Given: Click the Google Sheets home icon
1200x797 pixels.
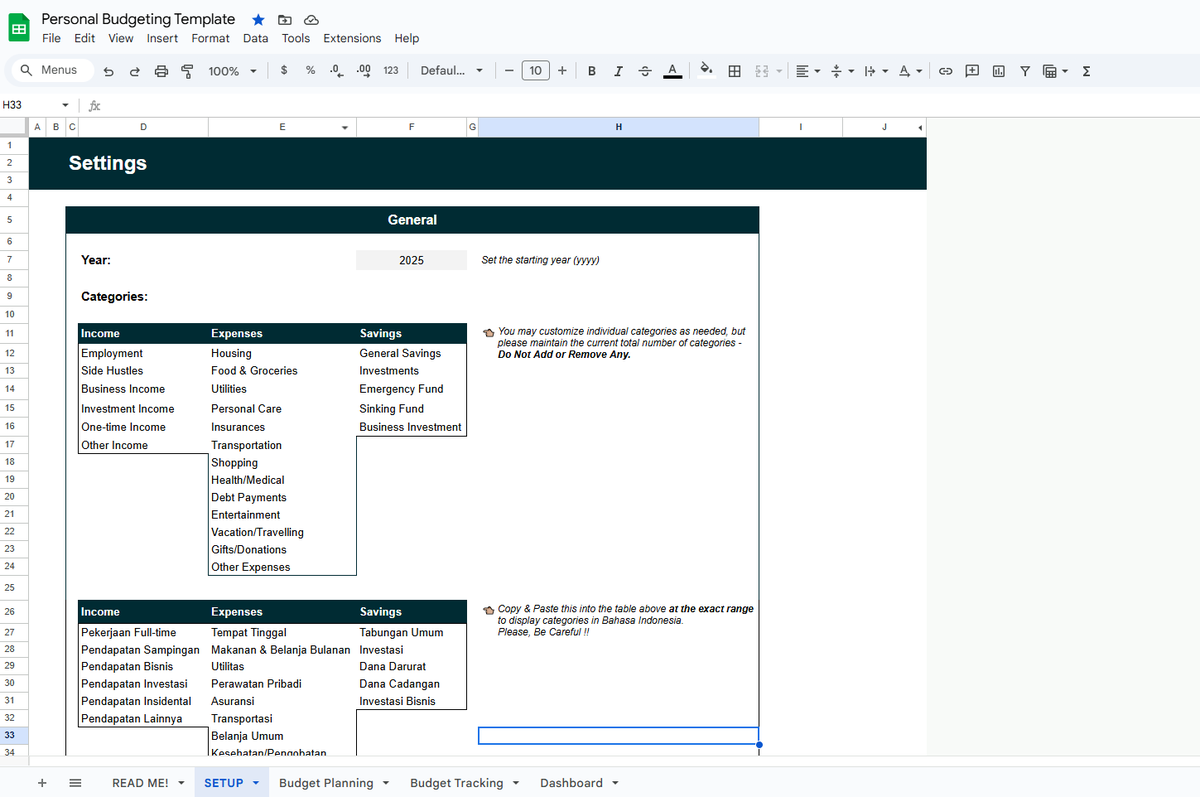Looking at the screenshot, I should (x=19, y=28).
